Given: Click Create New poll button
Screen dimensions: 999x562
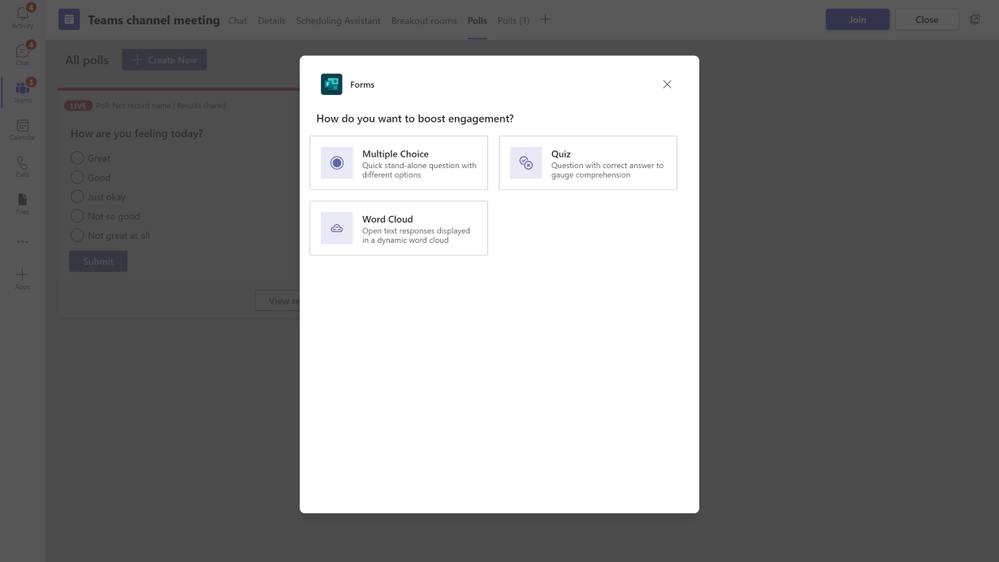Looking at the screenshot, I should point(164,60).
